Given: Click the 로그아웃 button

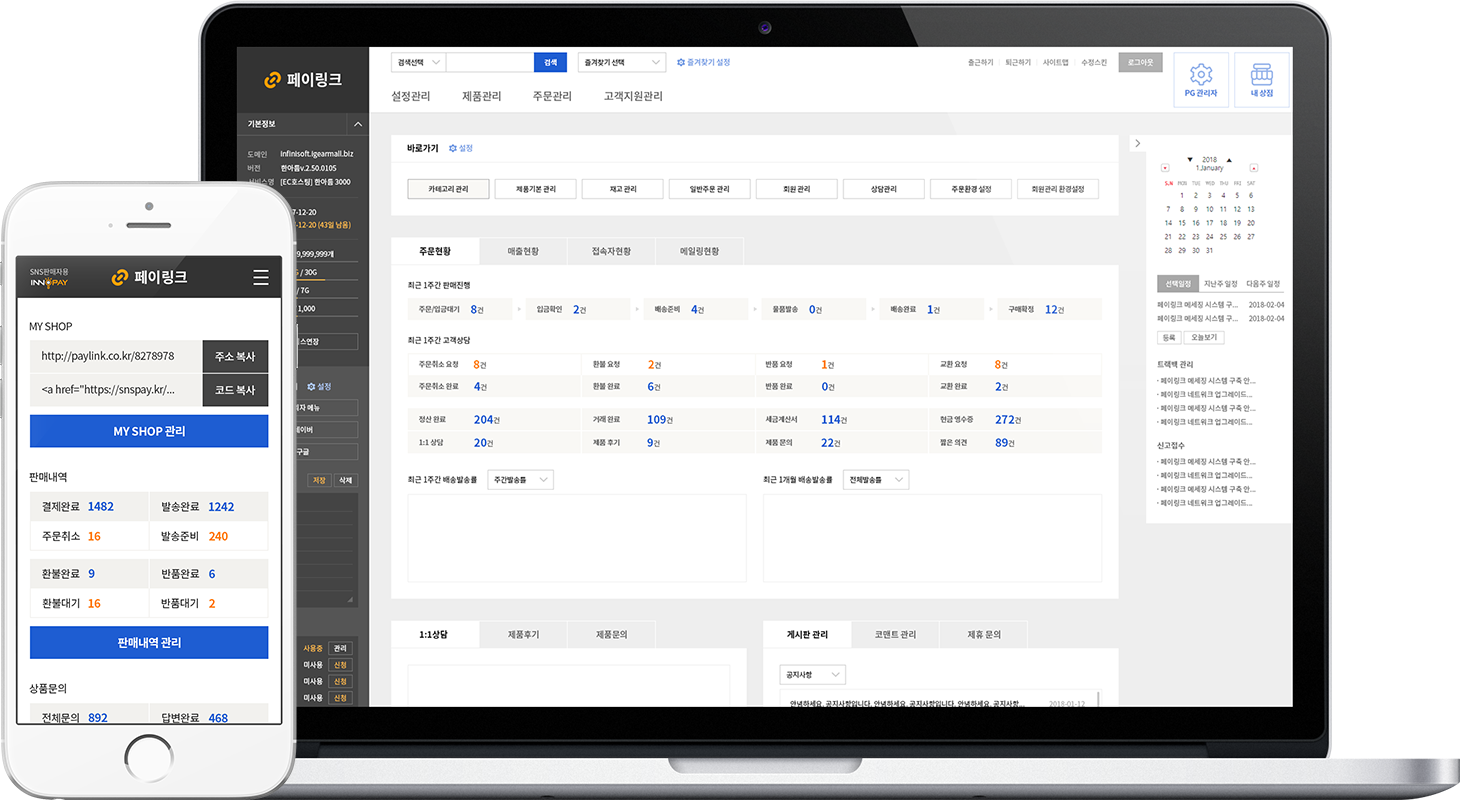Looking at the screenshot, I should (x=1140, y=62).
